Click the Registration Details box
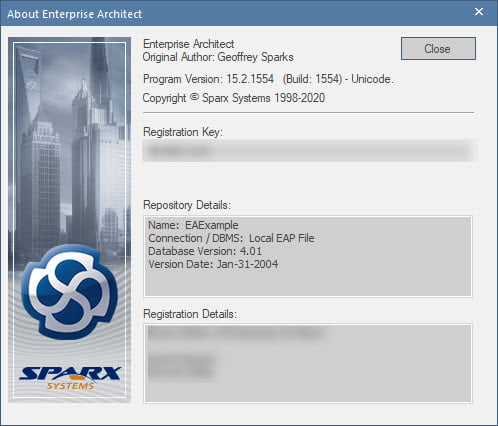 point(308,363)
